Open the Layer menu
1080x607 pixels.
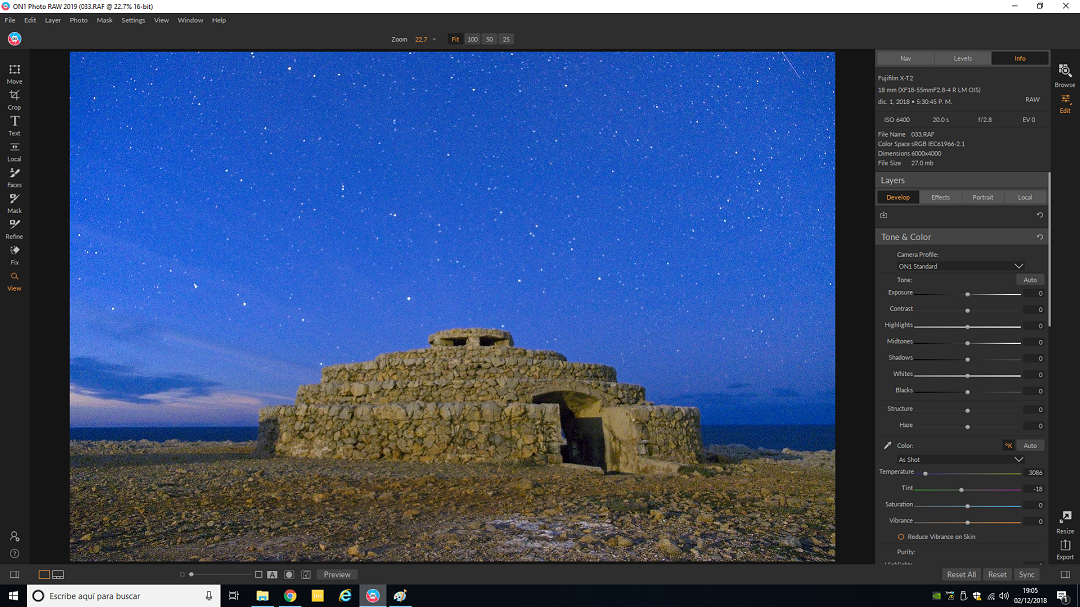pyautogui.click(x=53, y=20)
